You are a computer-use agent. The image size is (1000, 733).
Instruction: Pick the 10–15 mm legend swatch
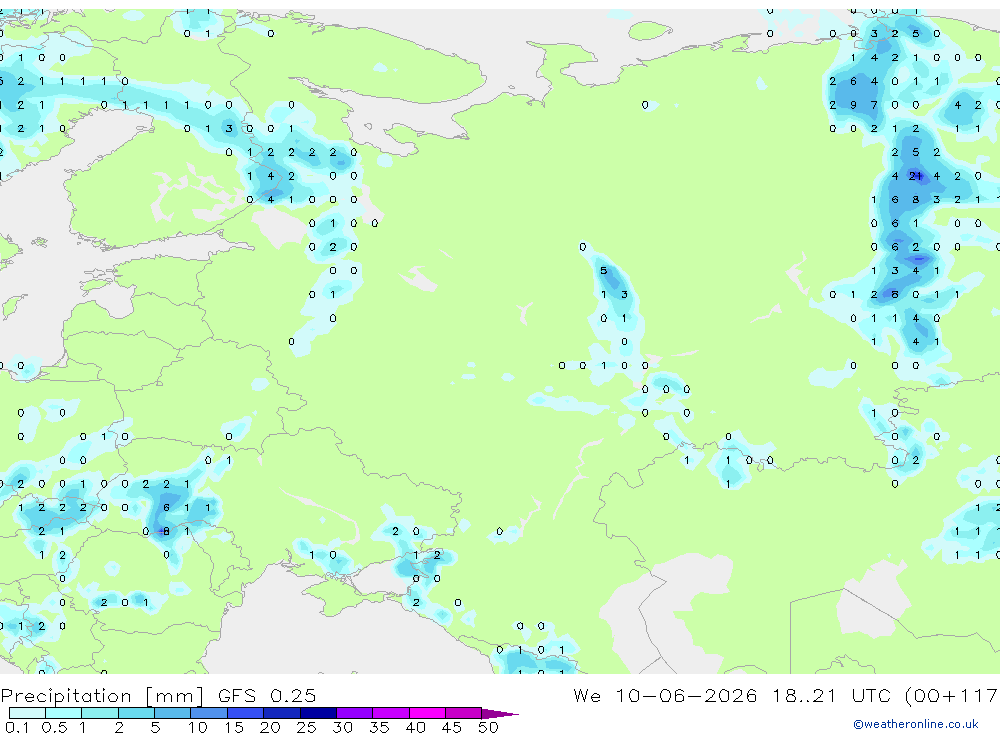209,713
